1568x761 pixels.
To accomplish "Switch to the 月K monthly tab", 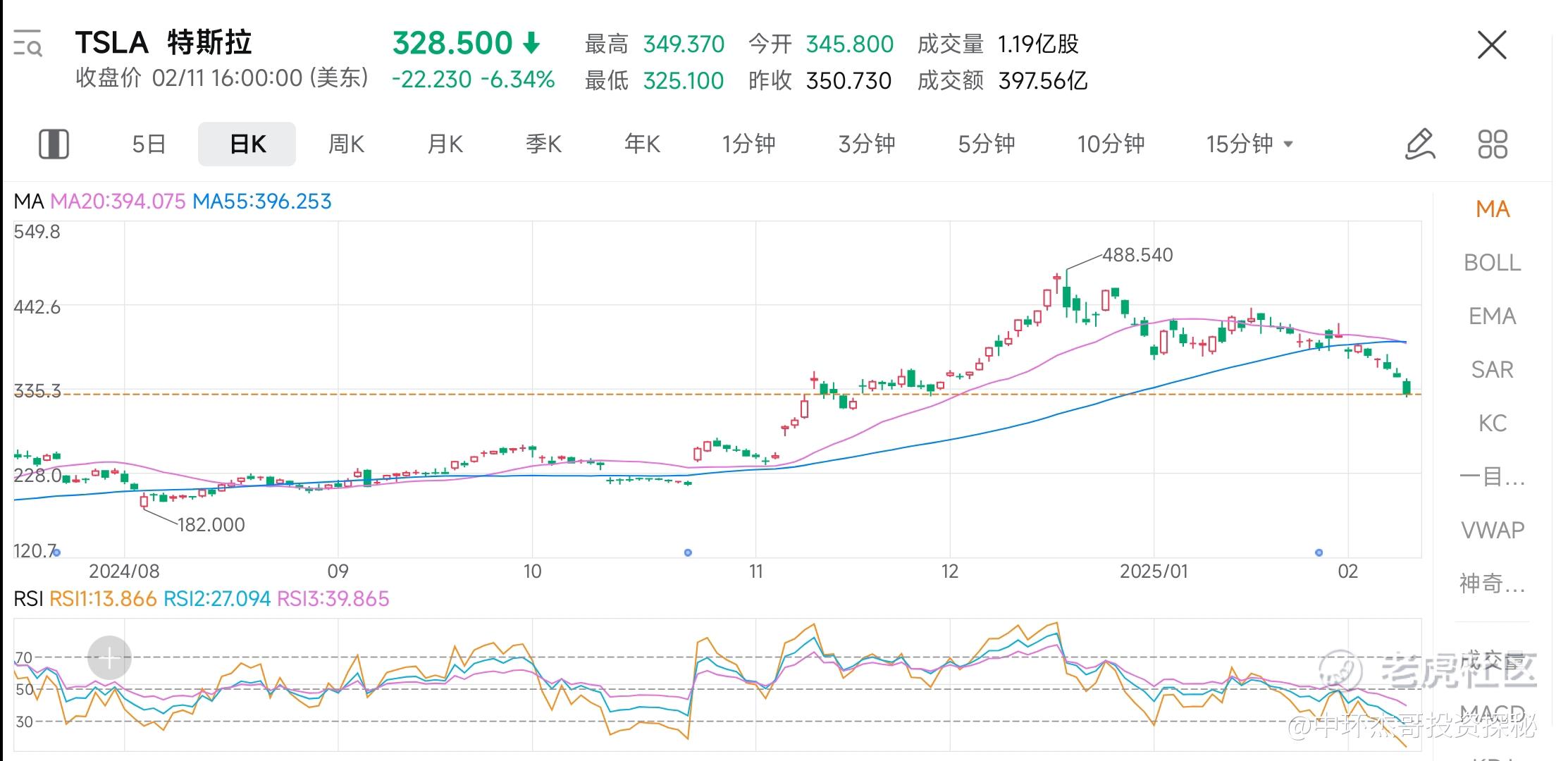I will (445, 144).
